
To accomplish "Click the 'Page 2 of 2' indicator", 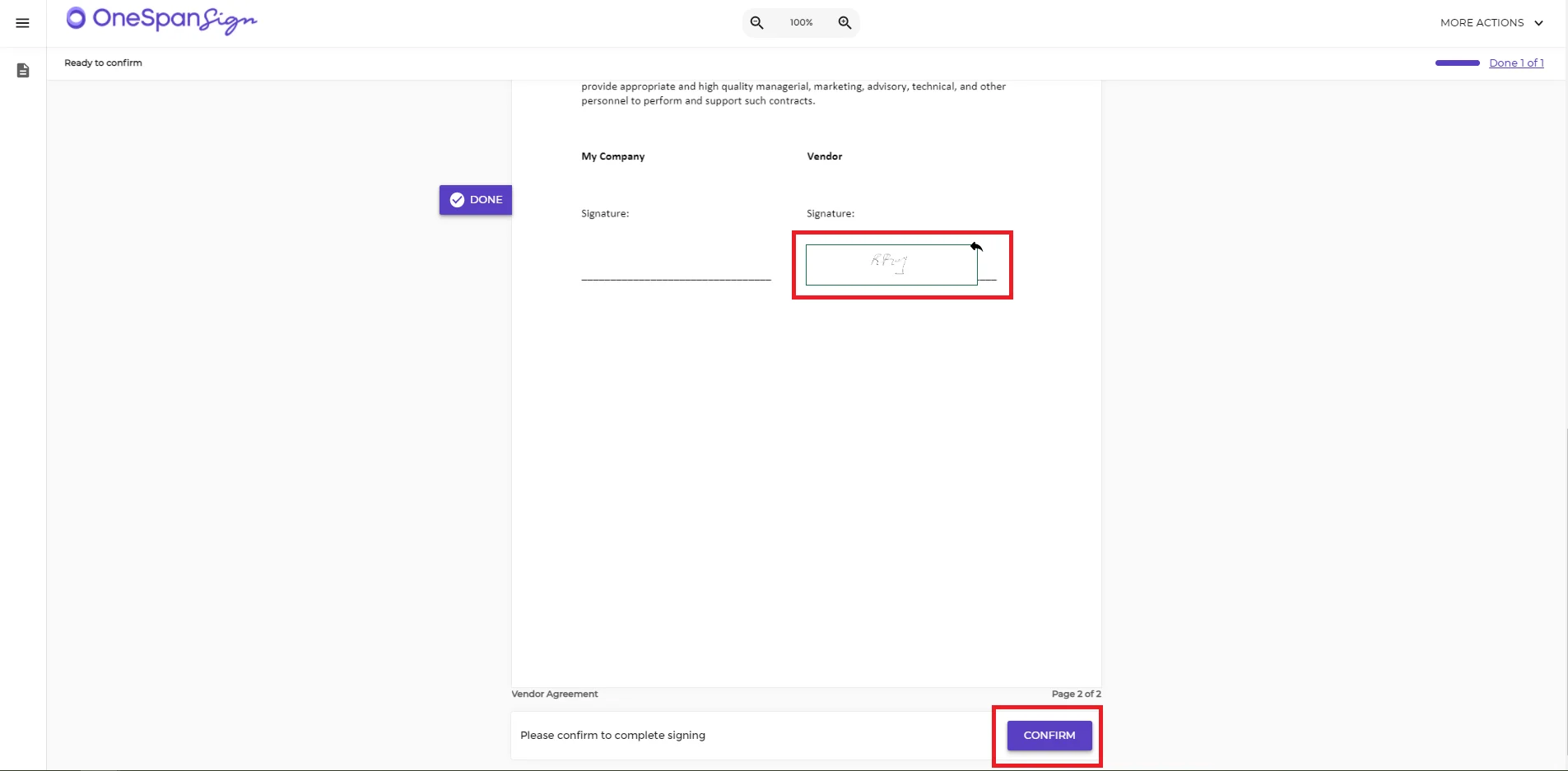I will point(1076,694).
